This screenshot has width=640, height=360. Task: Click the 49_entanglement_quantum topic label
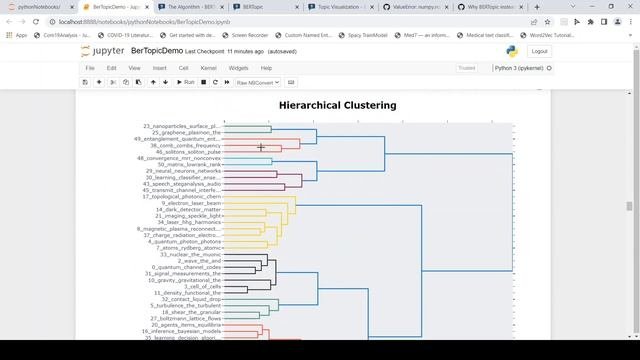coord(177,139)
